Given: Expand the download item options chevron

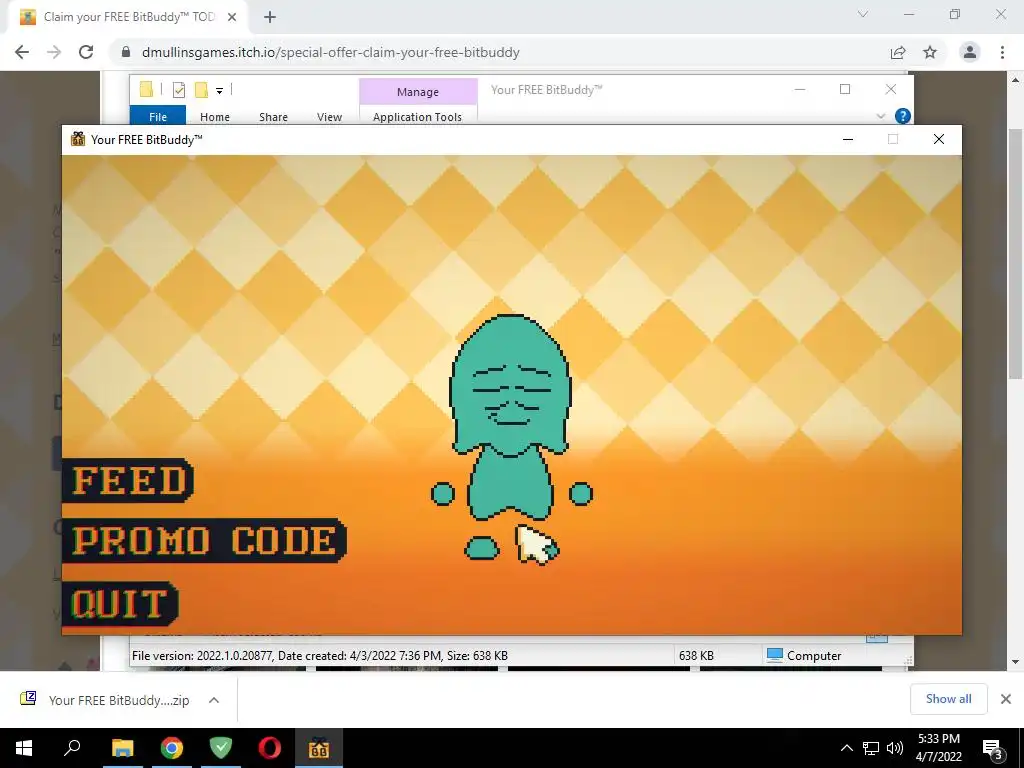Looking at the screenshot, I should pos(214,700).
